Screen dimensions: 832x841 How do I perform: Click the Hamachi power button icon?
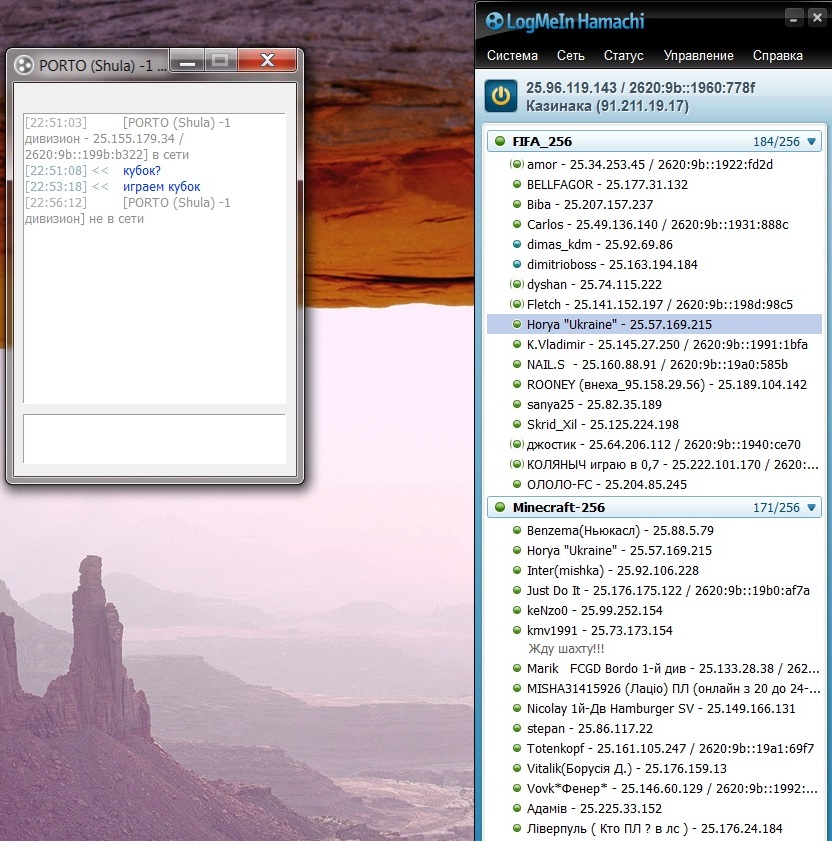click(x=500, y=95)
